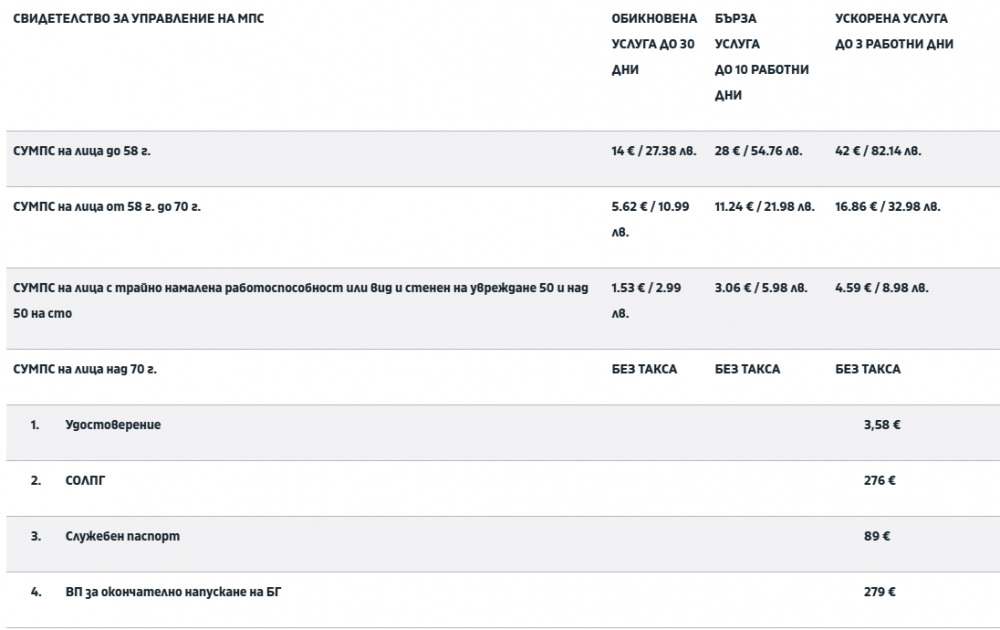Select the '14 € / 27.38 лв.' price cell
The height and width of the screenshot is (630, 1000).
pyautogui.click(x=656, y=152)
